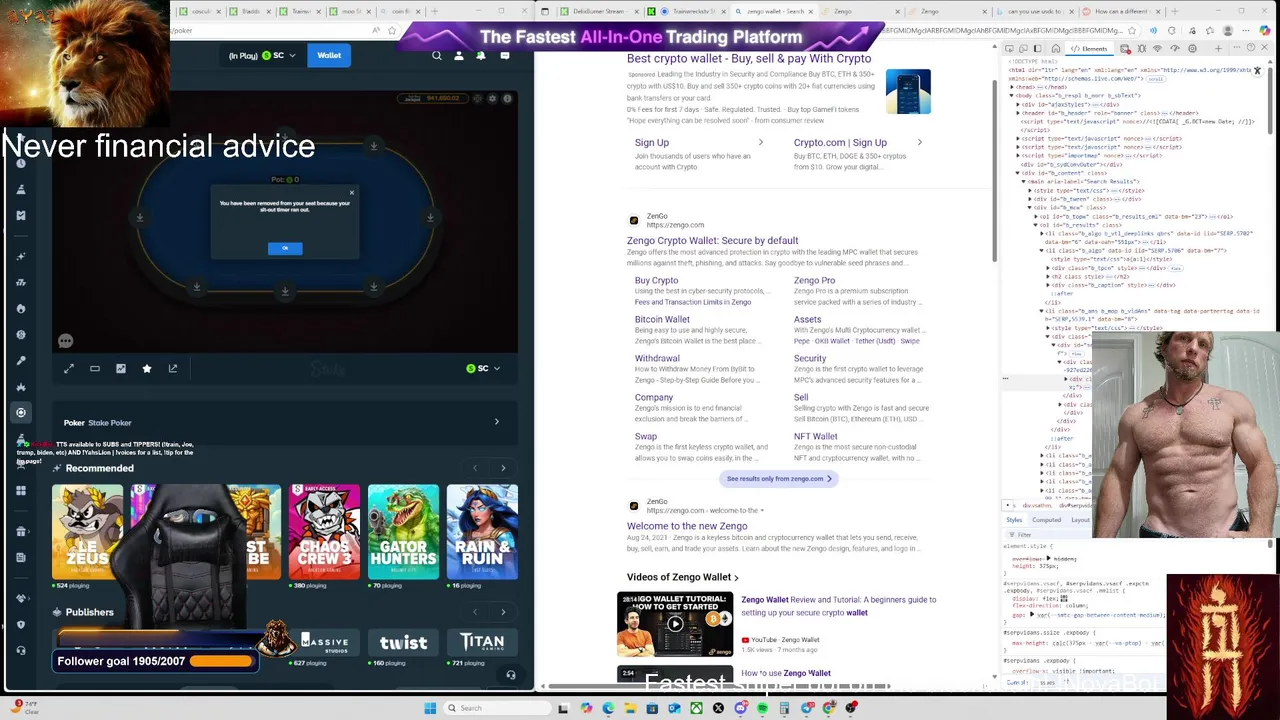
Task: Collapse the body node in DevTools tree
Action: click(1012, 96)
